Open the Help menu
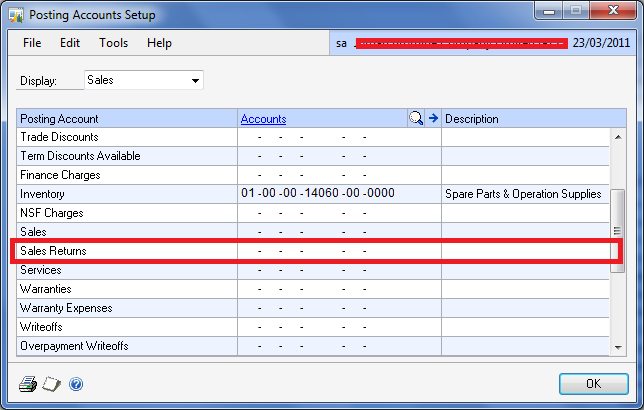The width and height of the screenshot is (644, 410). [159, 43]
